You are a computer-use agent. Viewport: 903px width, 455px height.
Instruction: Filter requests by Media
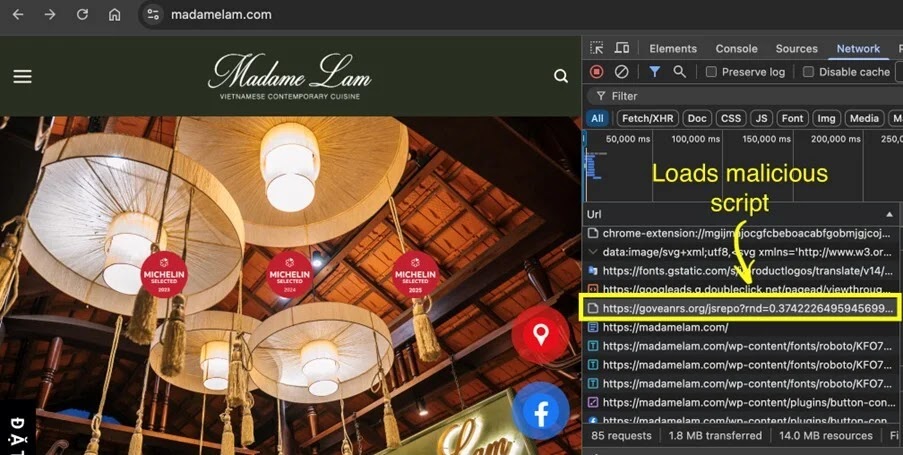tap(864, 119)
